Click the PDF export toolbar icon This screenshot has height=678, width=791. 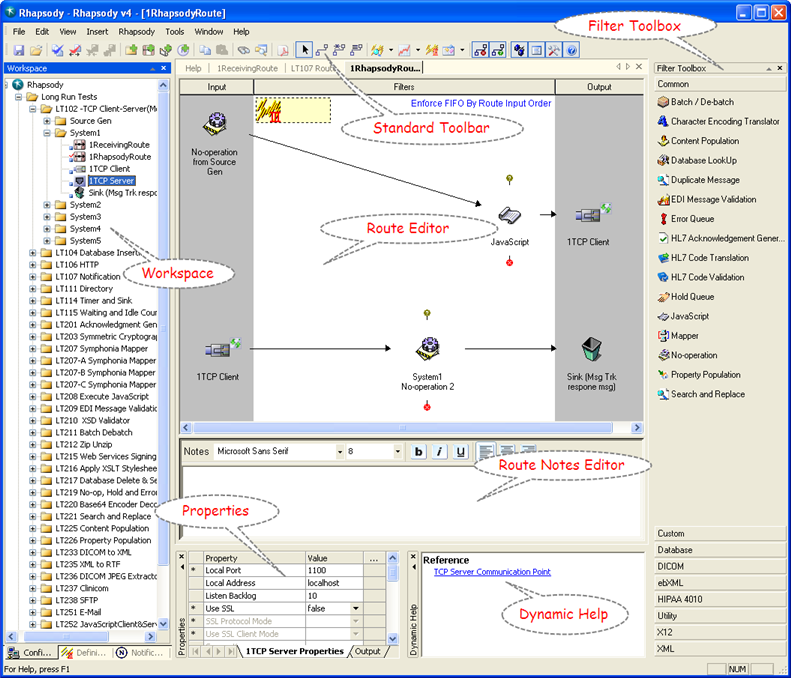pyautogui.click(x=282, y=50)
